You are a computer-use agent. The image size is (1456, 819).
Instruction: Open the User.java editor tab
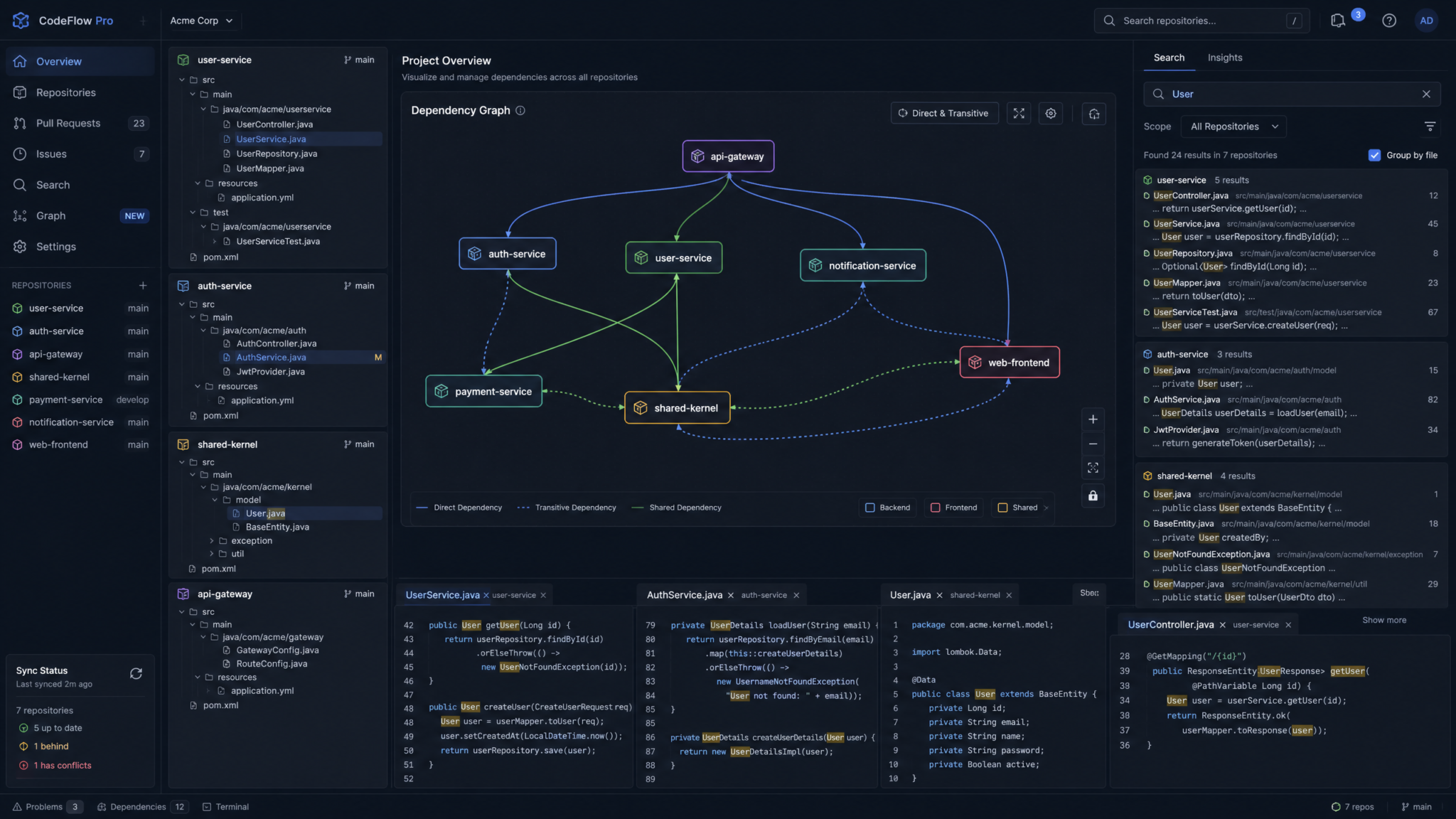(910, 595)
